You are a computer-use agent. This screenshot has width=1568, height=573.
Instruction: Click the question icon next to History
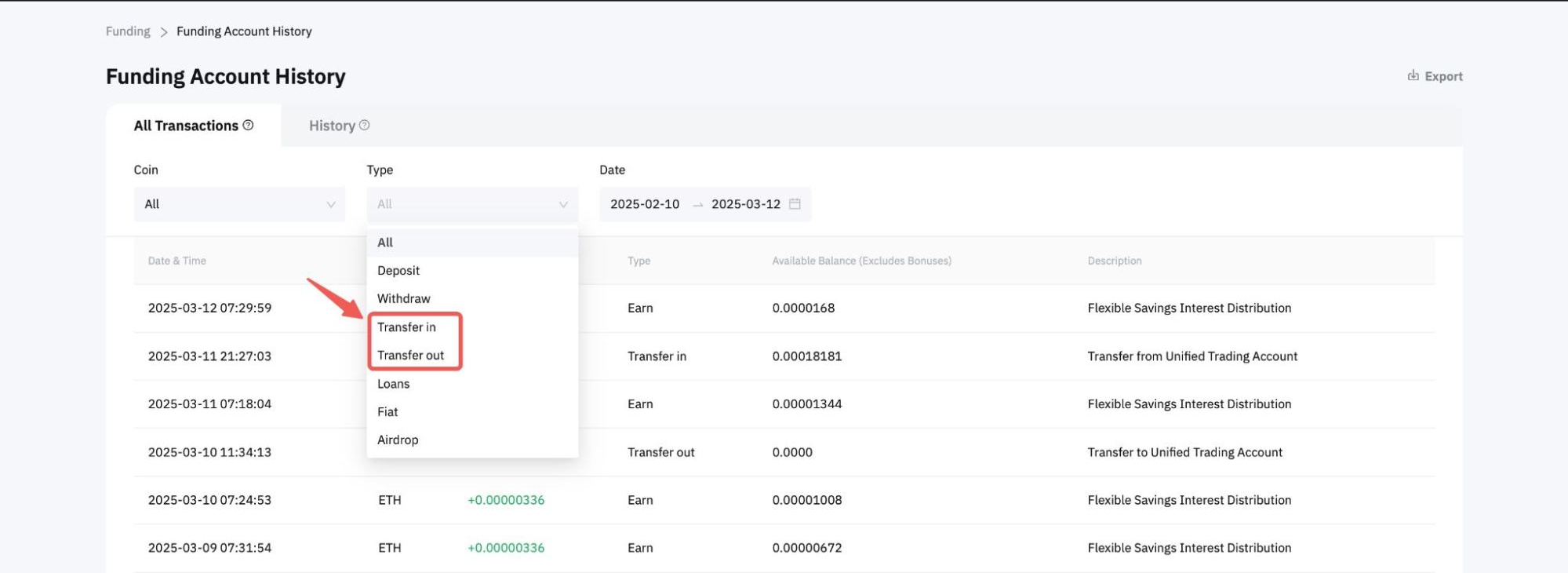click(x=364, y=125)
